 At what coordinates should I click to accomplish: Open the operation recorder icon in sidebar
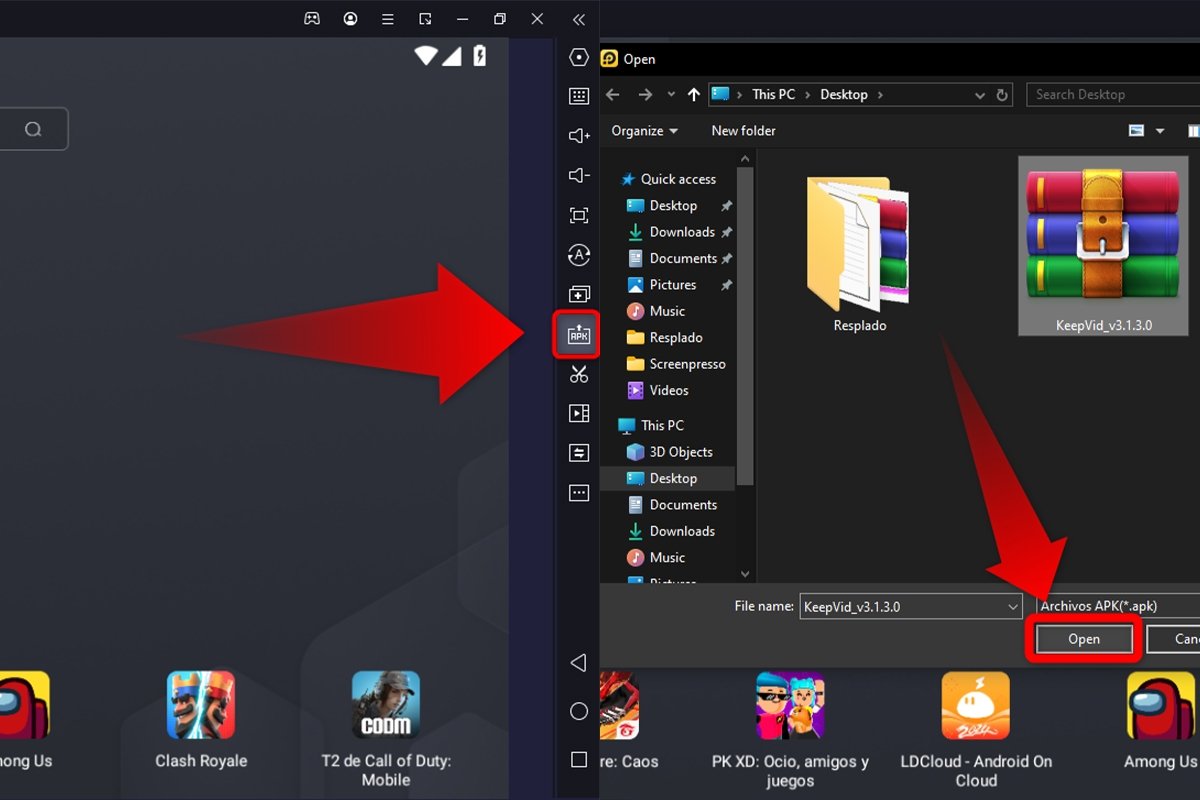(x=579, y=453)
